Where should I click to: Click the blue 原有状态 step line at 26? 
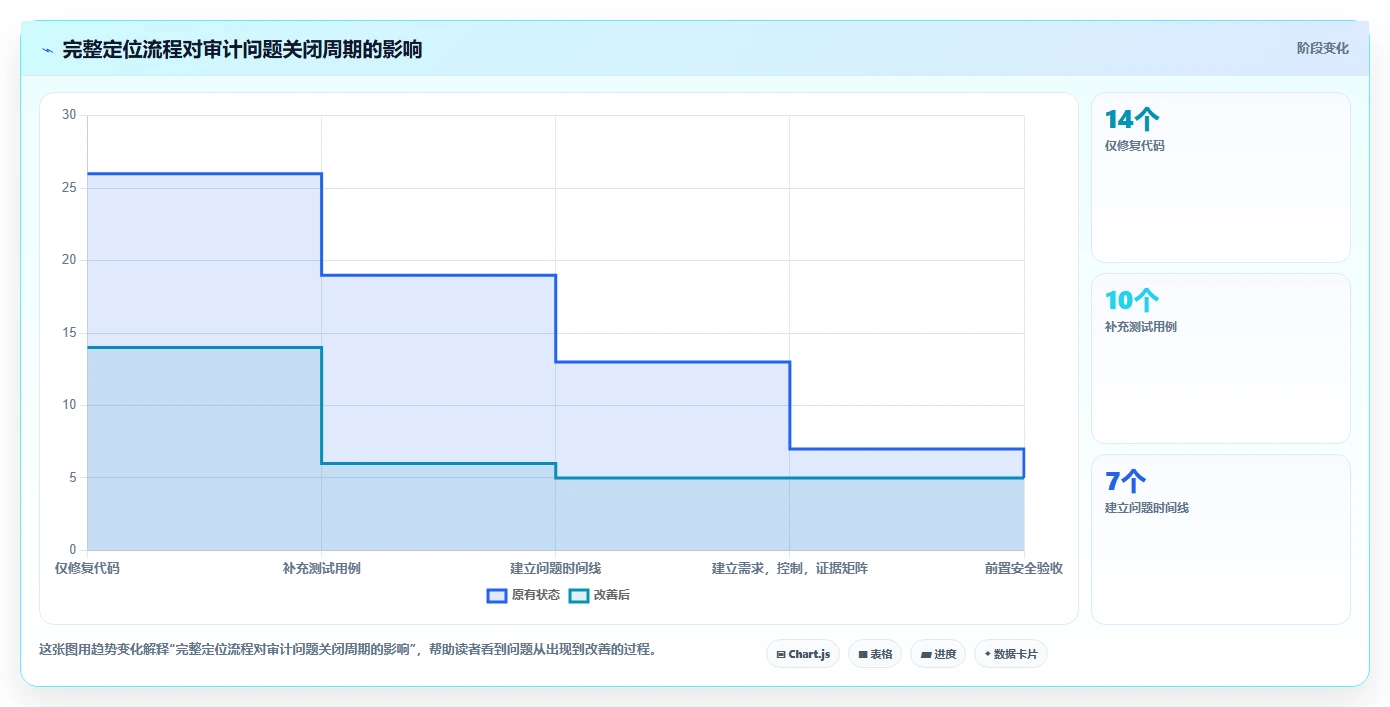pyautogui.click(x=204, y=174)
